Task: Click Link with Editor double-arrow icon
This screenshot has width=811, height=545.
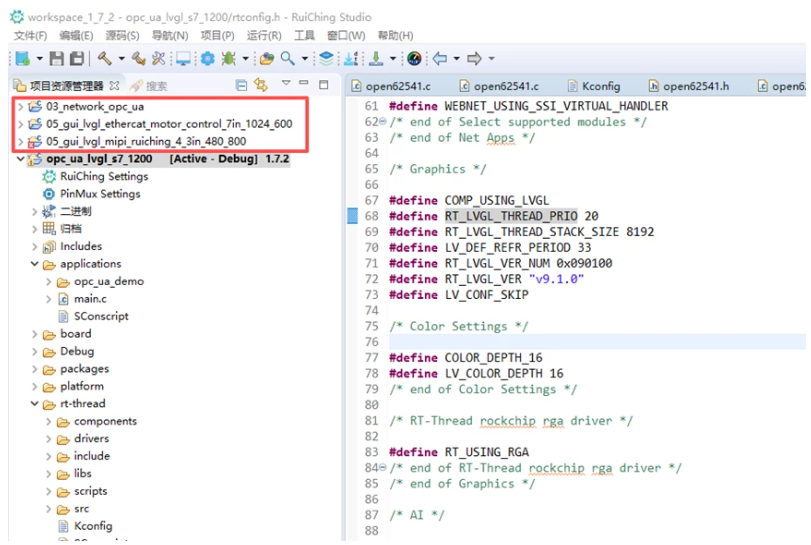Action: [x=261, y=85]
